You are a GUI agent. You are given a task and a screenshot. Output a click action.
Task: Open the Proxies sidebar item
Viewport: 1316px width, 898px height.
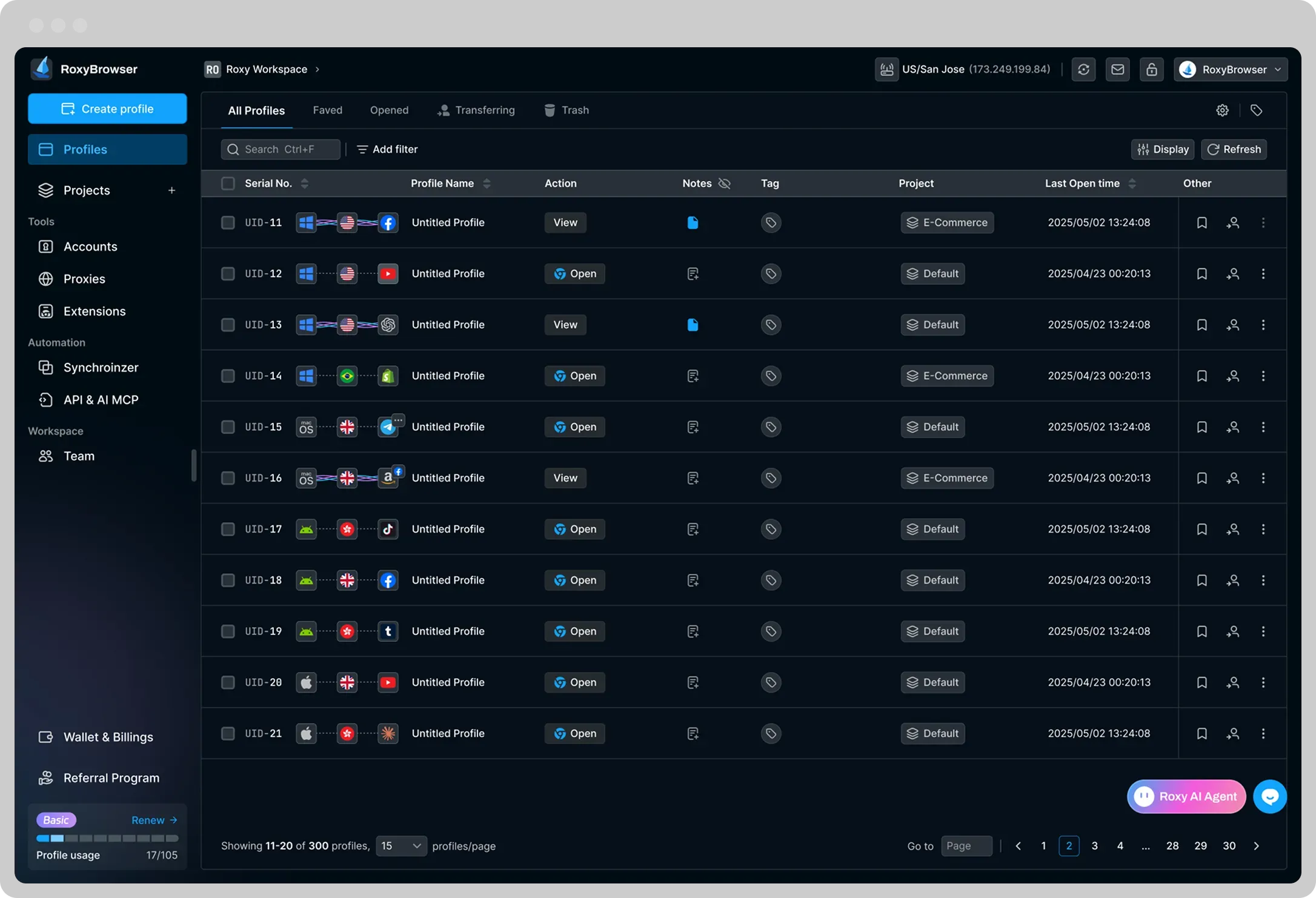tap(84, 279)
